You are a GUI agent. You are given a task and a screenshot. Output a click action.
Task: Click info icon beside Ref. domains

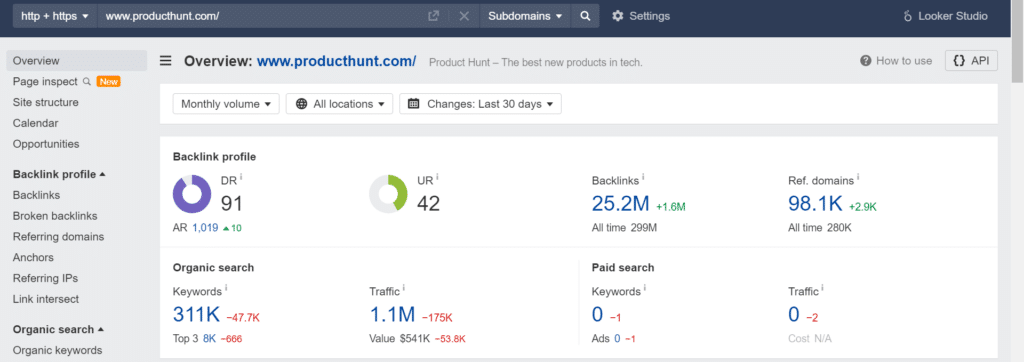click(x=858, y=176)
